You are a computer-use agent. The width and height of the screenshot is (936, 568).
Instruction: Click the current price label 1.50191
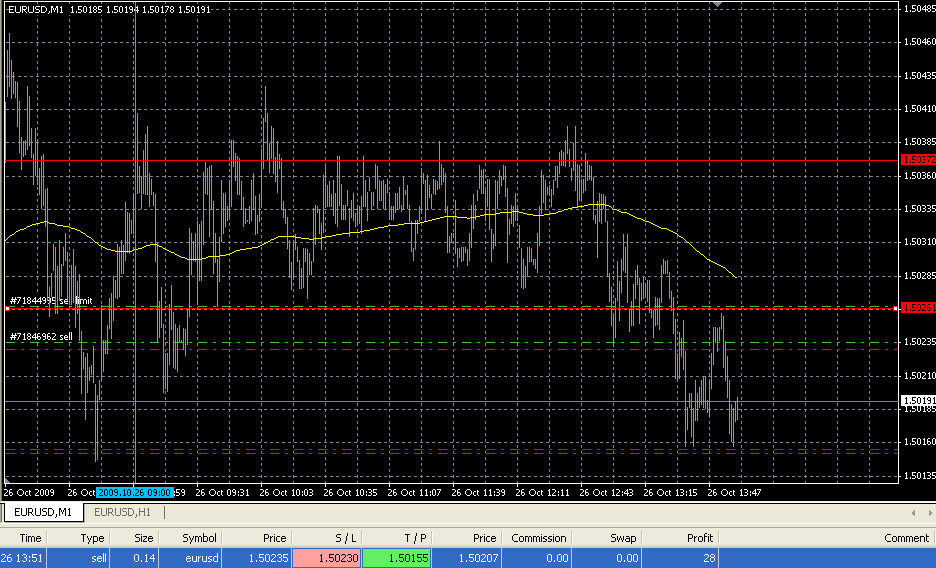click(917, 400)
